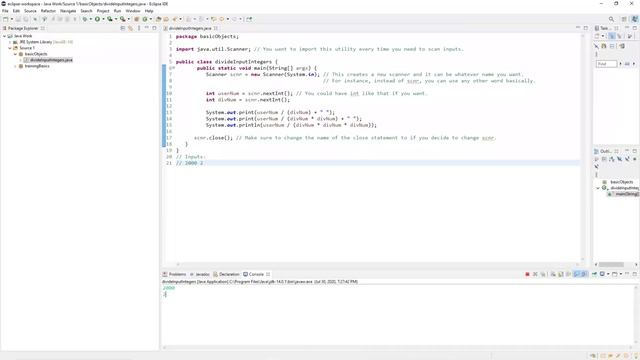The width and height of the screenshot is (640, 360).
Task: Click the New file toolbar icon
Action: coord(5,19)
